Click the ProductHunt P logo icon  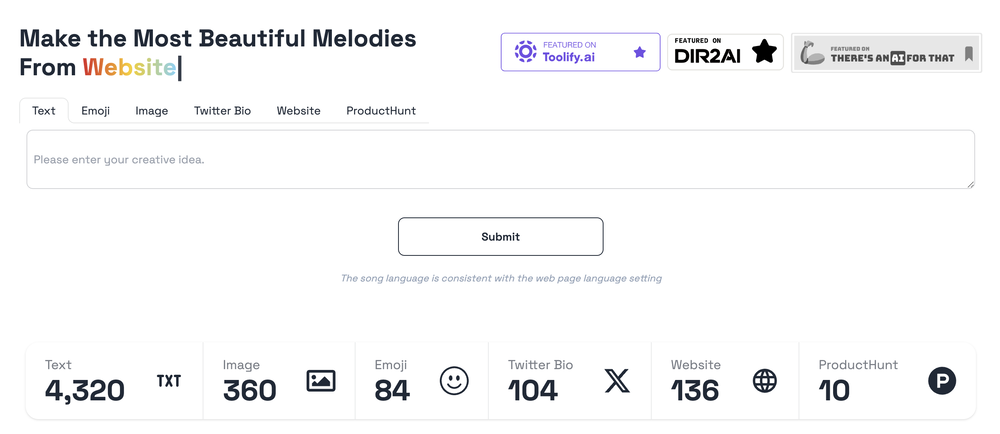click(x=942, y=381)
